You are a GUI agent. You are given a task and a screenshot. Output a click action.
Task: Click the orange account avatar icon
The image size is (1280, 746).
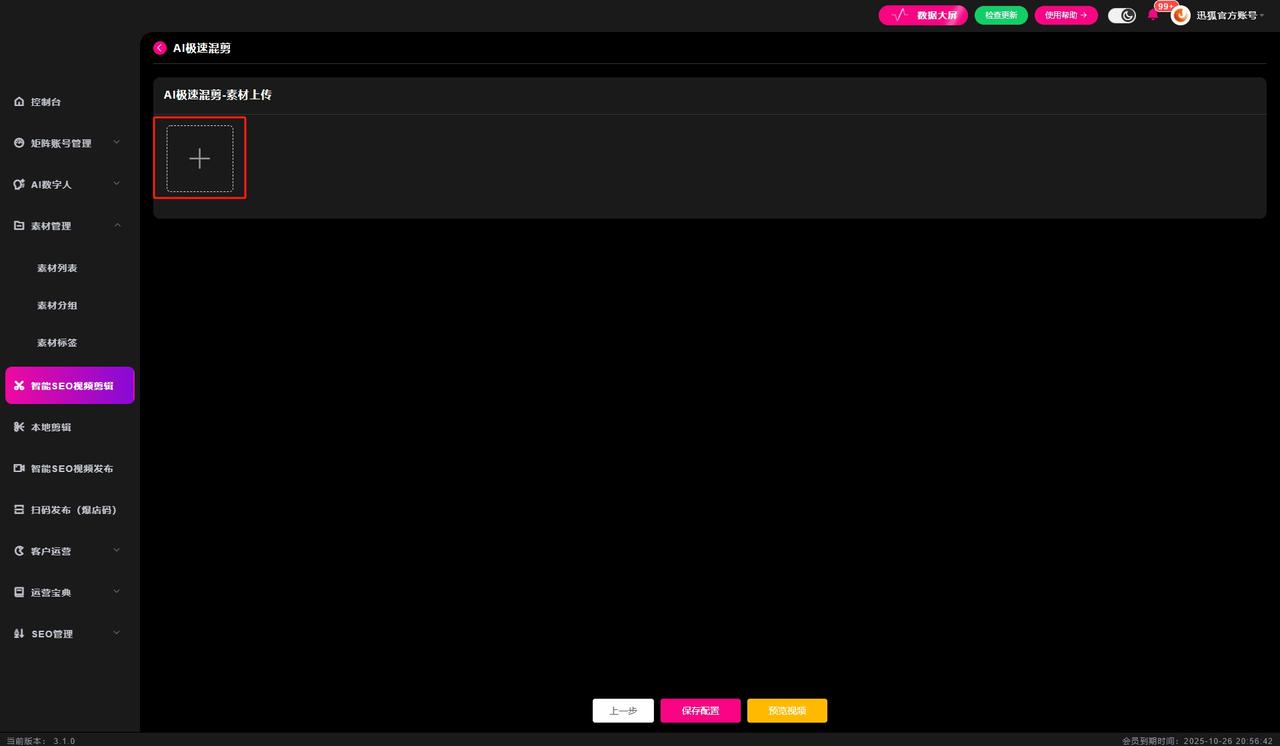[1180, 15]
